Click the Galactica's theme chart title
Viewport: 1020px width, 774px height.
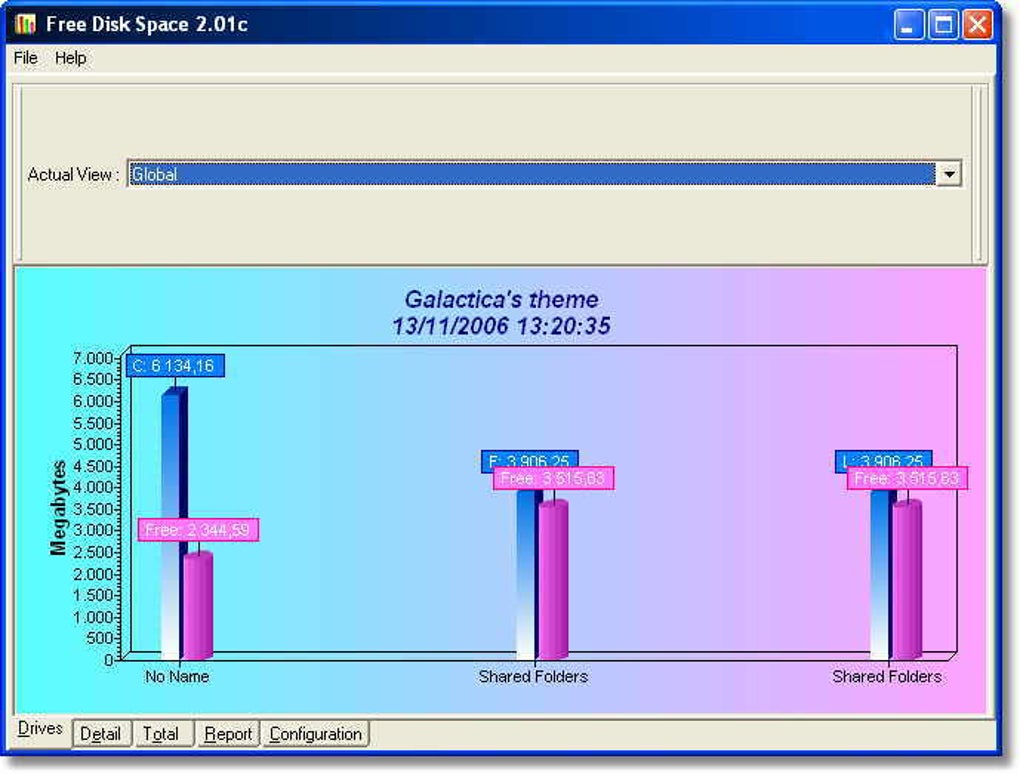[x=501, y=299]
